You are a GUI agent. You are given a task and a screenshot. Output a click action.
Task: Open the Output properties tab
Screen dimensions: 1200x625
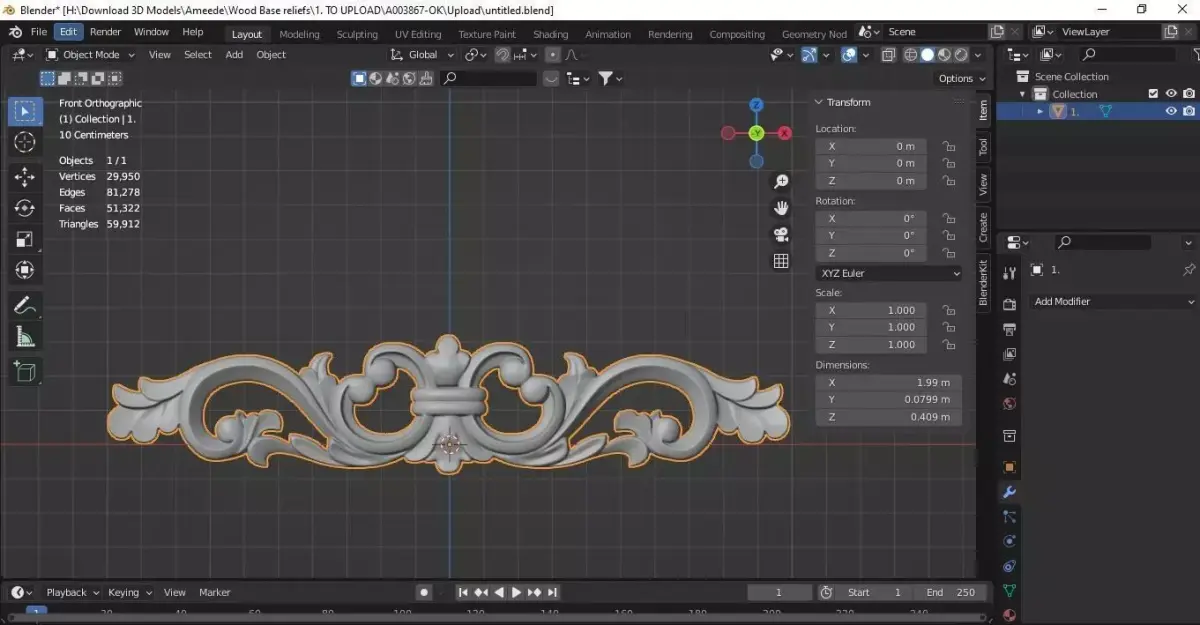pos(1009,329)
